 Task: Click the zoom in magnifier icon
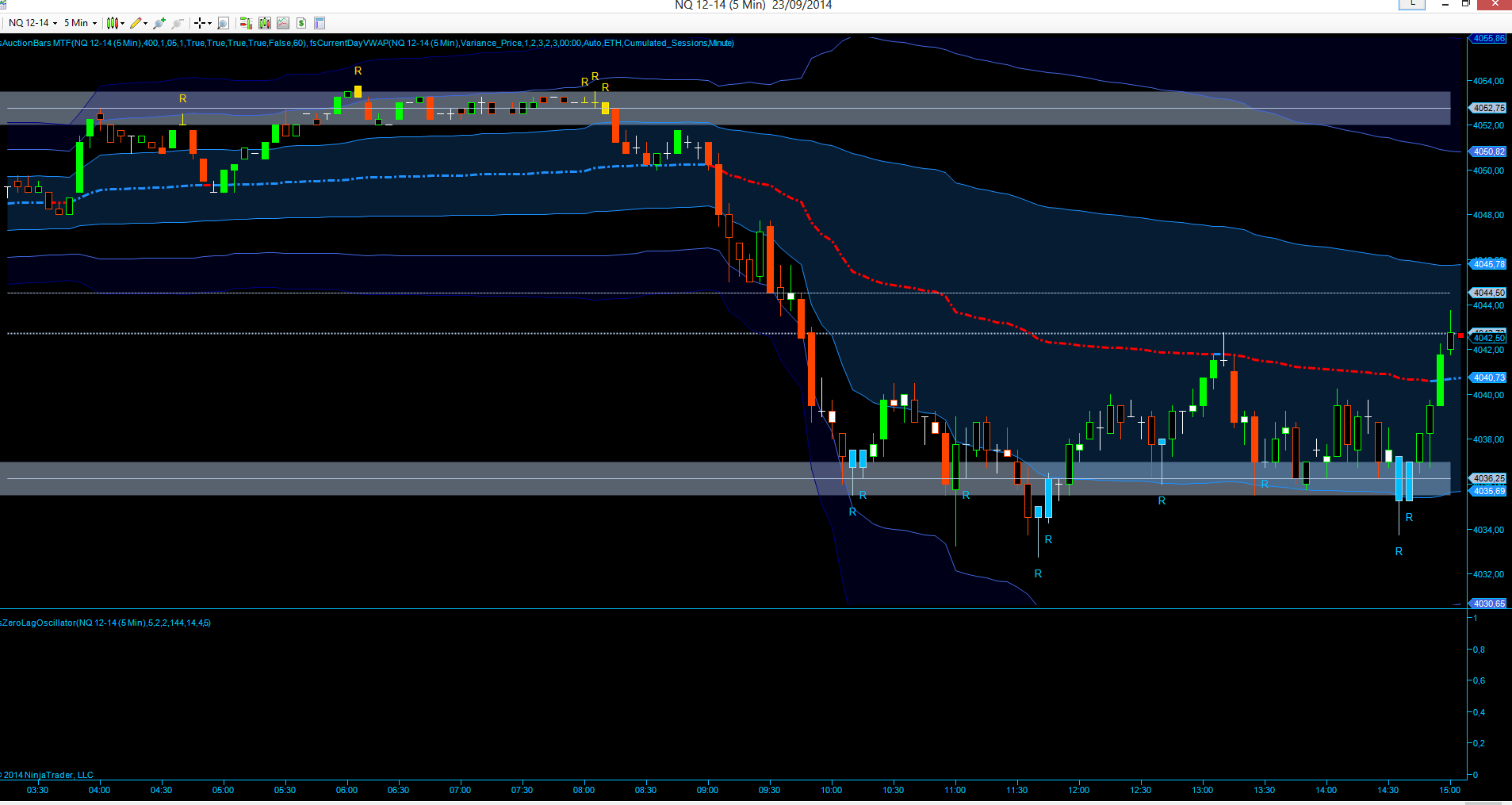159,23
